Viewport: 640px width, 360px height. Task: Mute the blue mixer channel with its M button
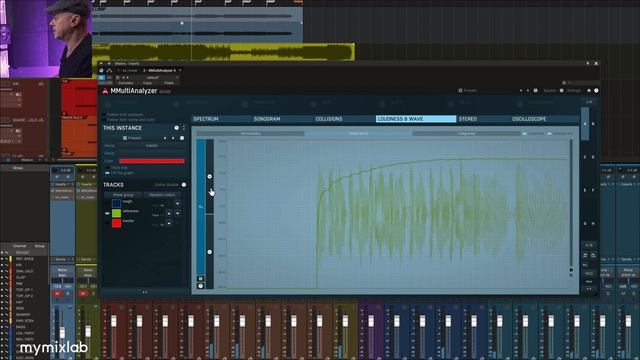[x=57, y=293]
